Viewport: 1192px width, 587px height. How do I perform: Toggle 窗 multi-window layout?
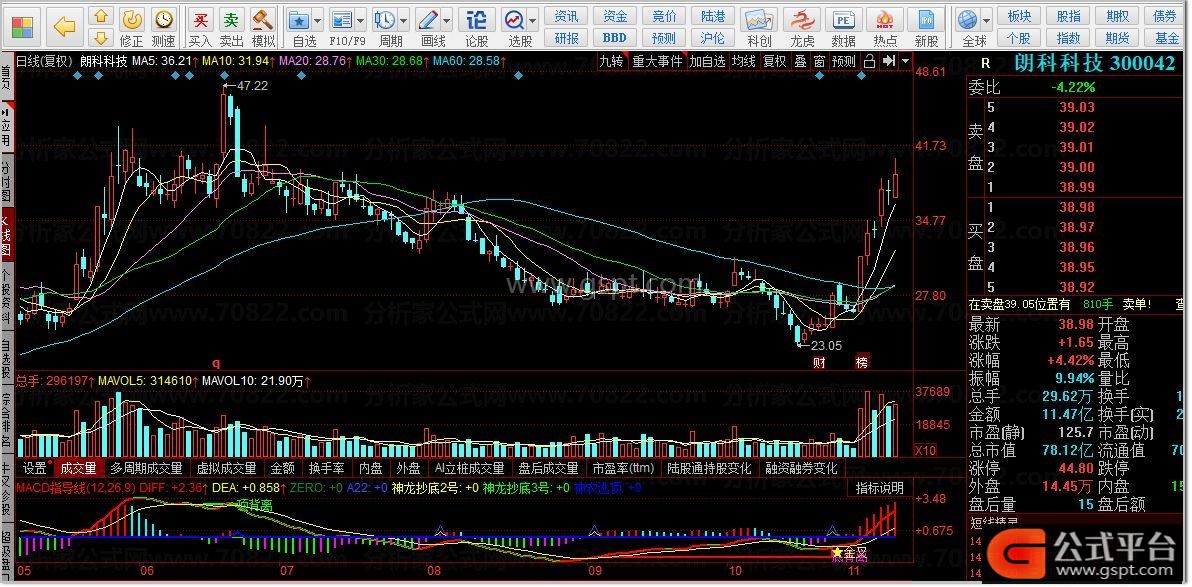[x=819, y=62]
